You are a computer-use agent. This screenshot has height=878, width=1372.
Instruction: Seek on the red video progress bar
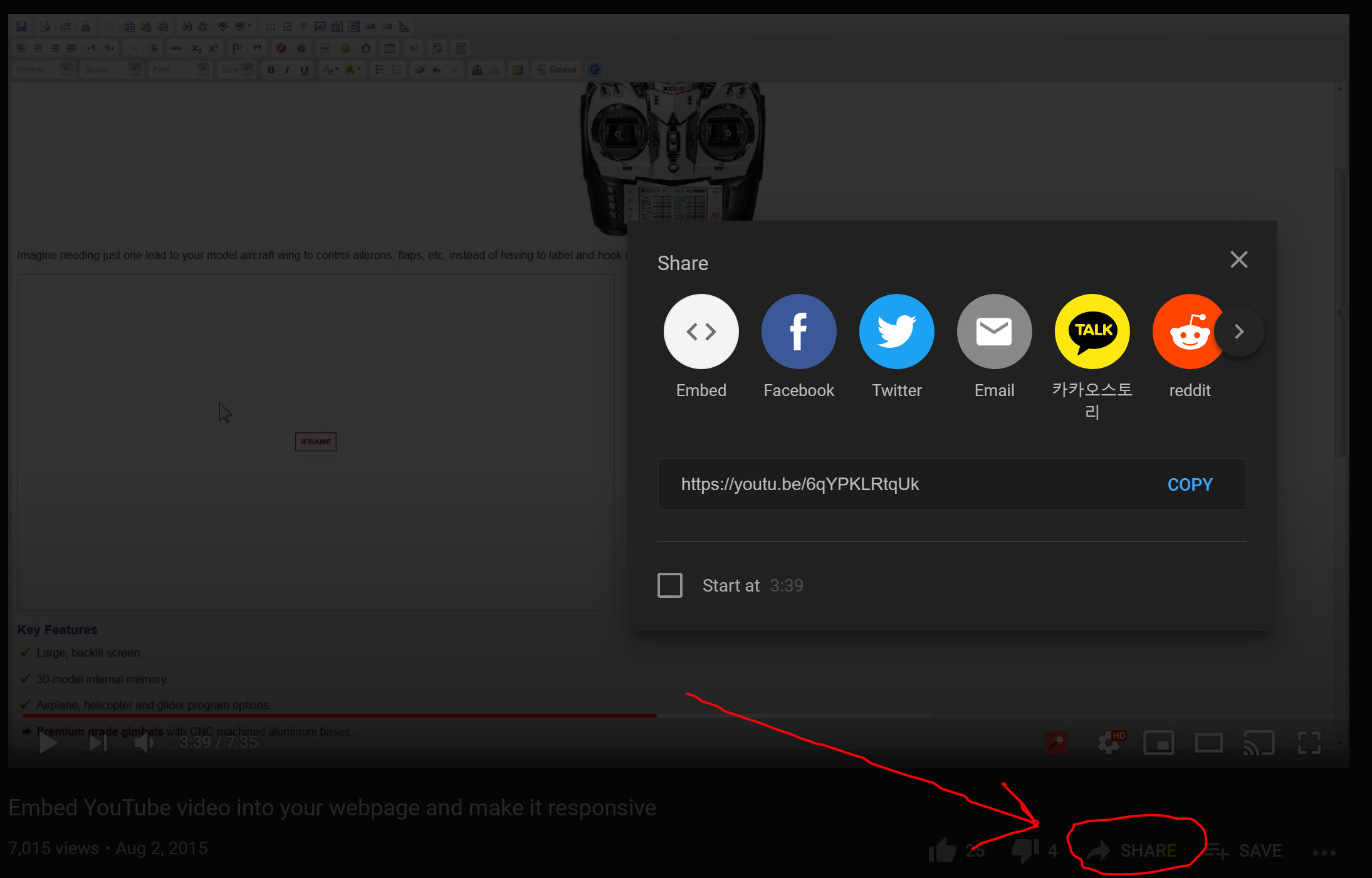coord(339,715)
